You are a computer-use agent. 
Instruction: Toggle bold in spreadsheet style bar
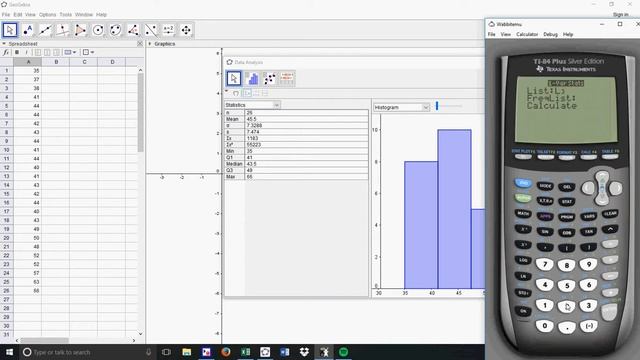(17, 52)
